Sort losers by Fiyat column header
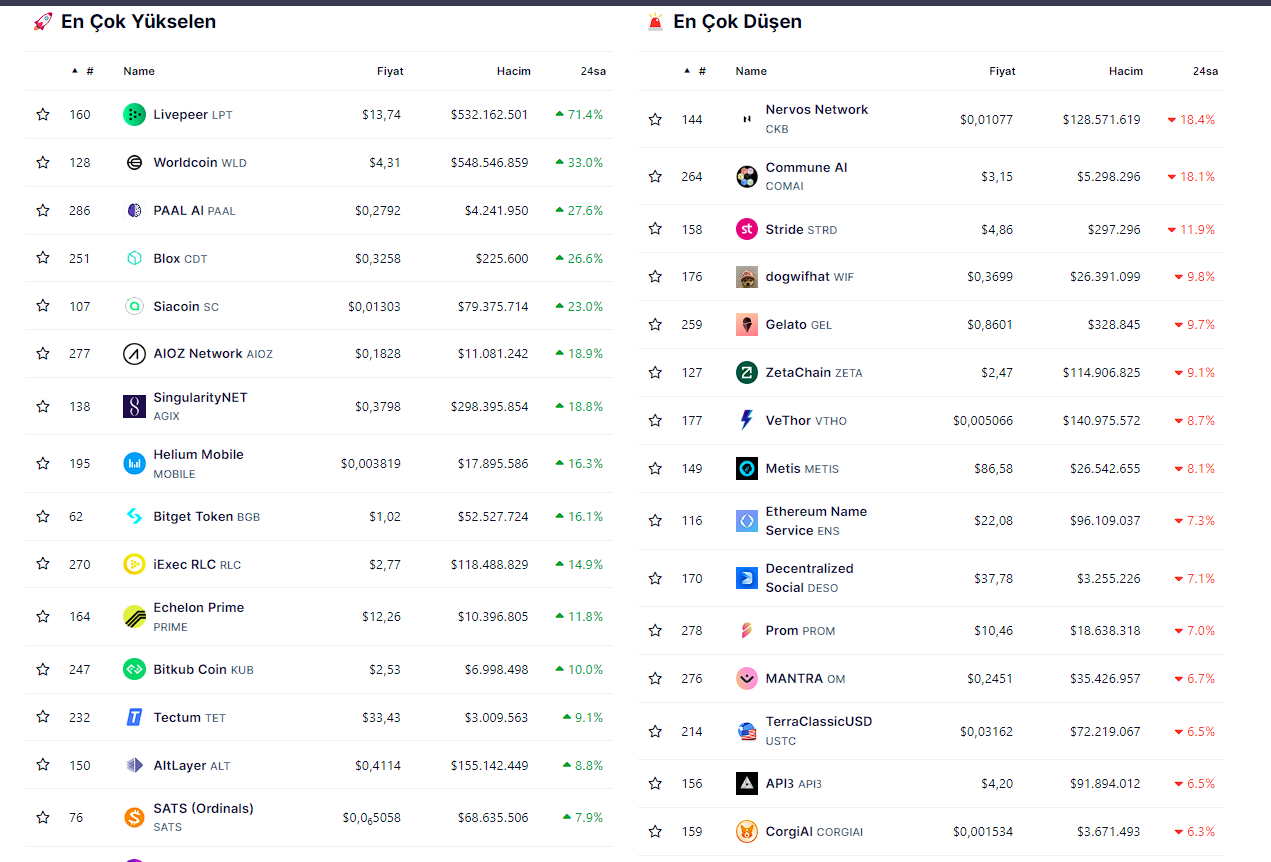The height and width of the screenshot is (862, 1271). click(1001, 71)
